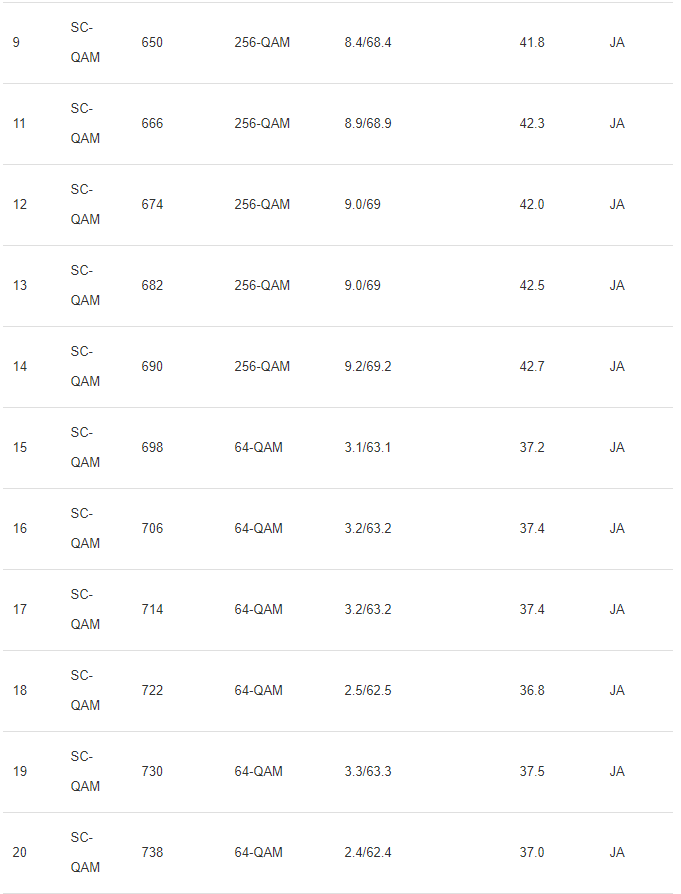The width and height of the screenshot is (681, 894).
Task: Select channel number 14 cell
Action: click(x=20, y=367)
